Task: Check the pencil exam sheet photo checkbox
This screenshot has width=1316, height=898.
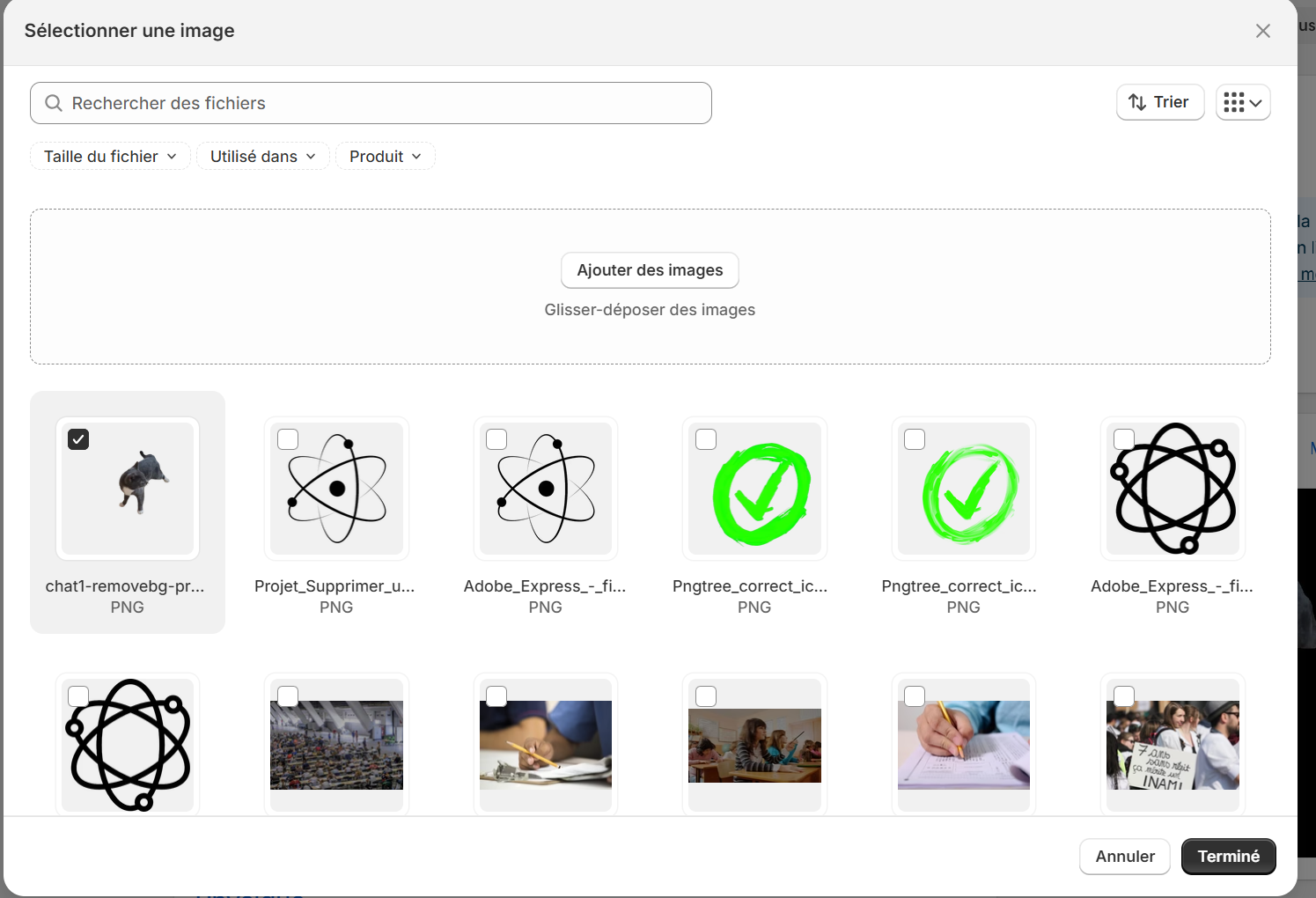Action: pos(915,696)
